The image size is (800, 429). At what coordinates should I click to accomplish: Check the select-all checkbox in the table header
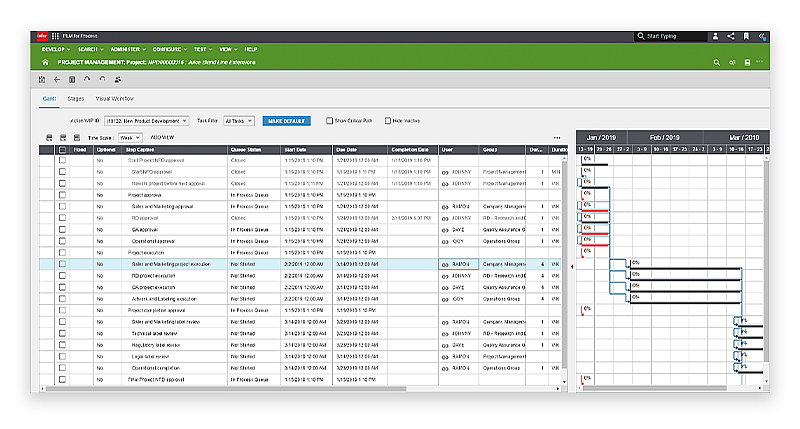[x=62, y=150]
